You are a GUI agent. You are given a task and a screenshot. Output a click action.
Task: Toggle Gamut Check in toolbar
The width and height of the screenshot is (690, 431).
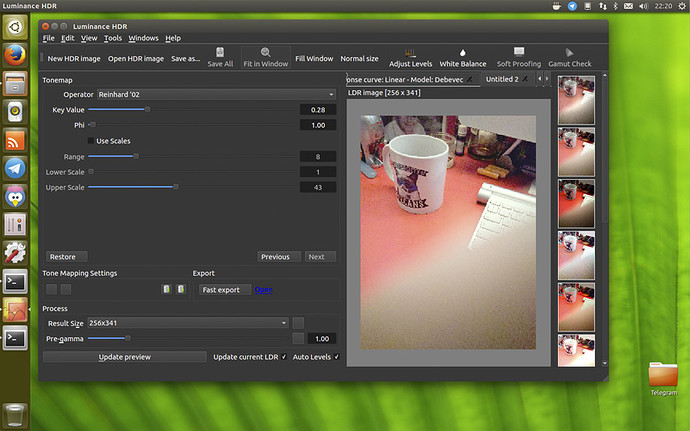coord(569,58)
